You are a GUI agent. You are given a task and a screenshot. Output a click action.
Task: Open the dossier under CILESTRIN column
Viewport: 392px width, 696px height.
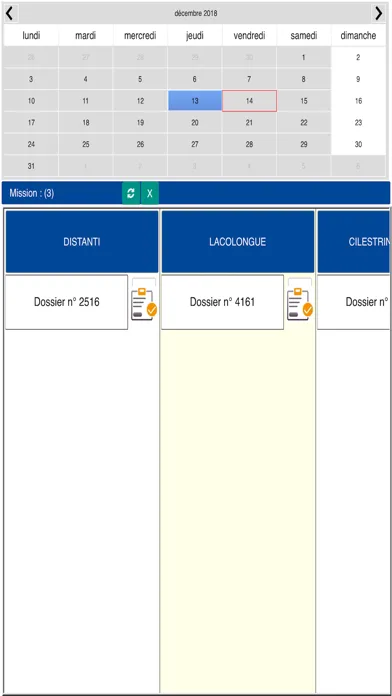tap(354, 302)
